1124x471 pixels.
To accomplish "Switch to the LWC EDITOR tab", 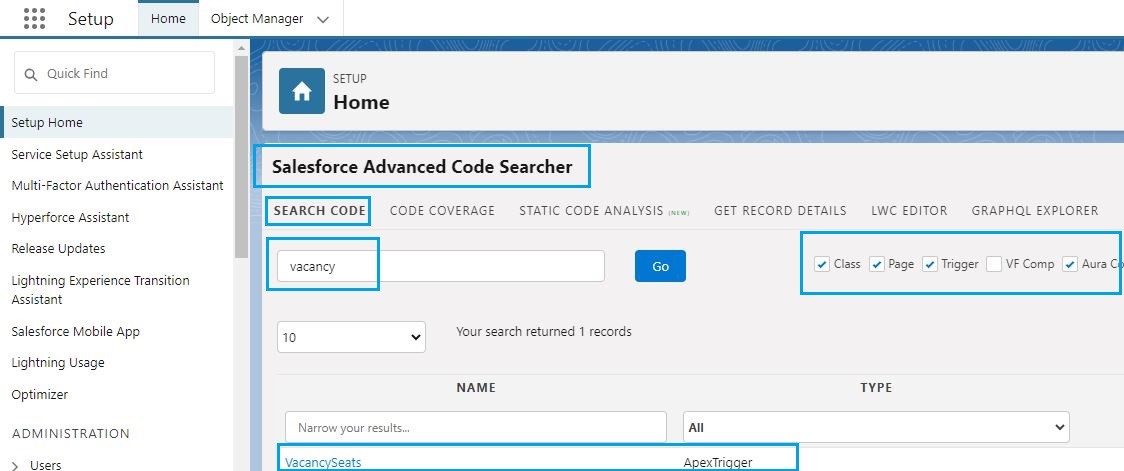I will pos(909,211).
